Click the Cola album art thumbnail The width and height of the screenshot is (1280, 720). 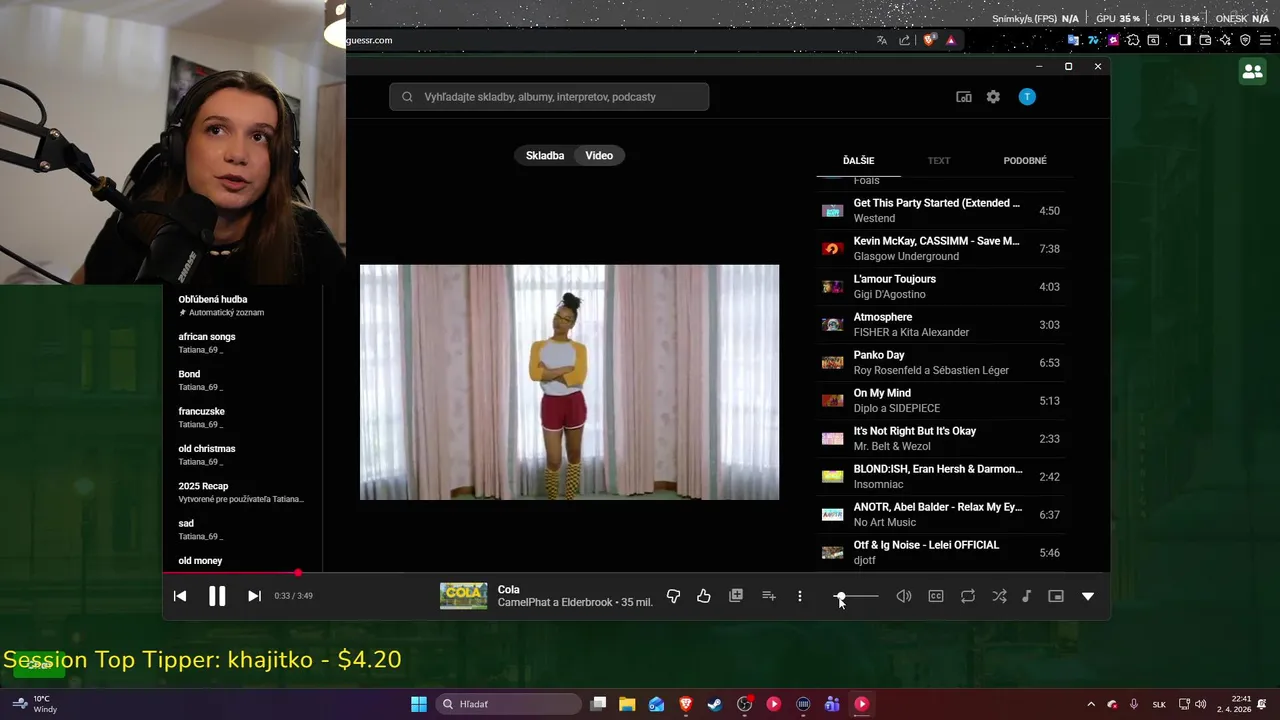[x=463, y=596]
